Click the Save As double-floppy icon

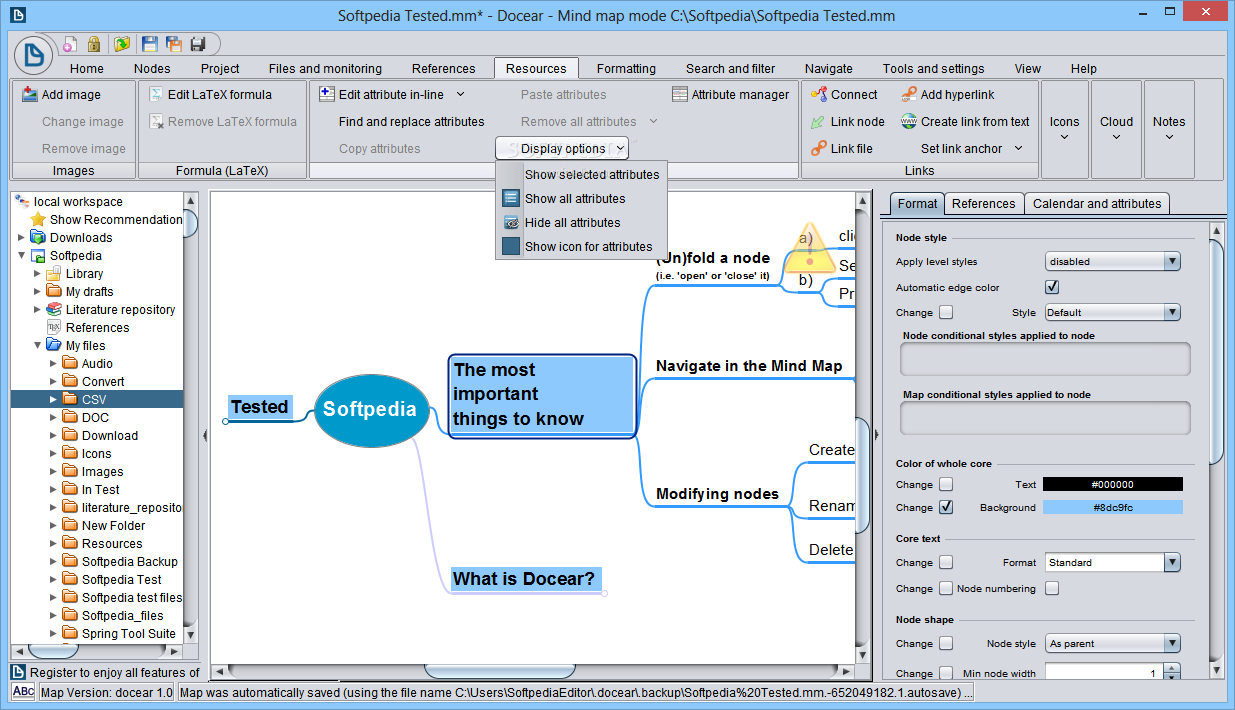[x=174, y=44]
